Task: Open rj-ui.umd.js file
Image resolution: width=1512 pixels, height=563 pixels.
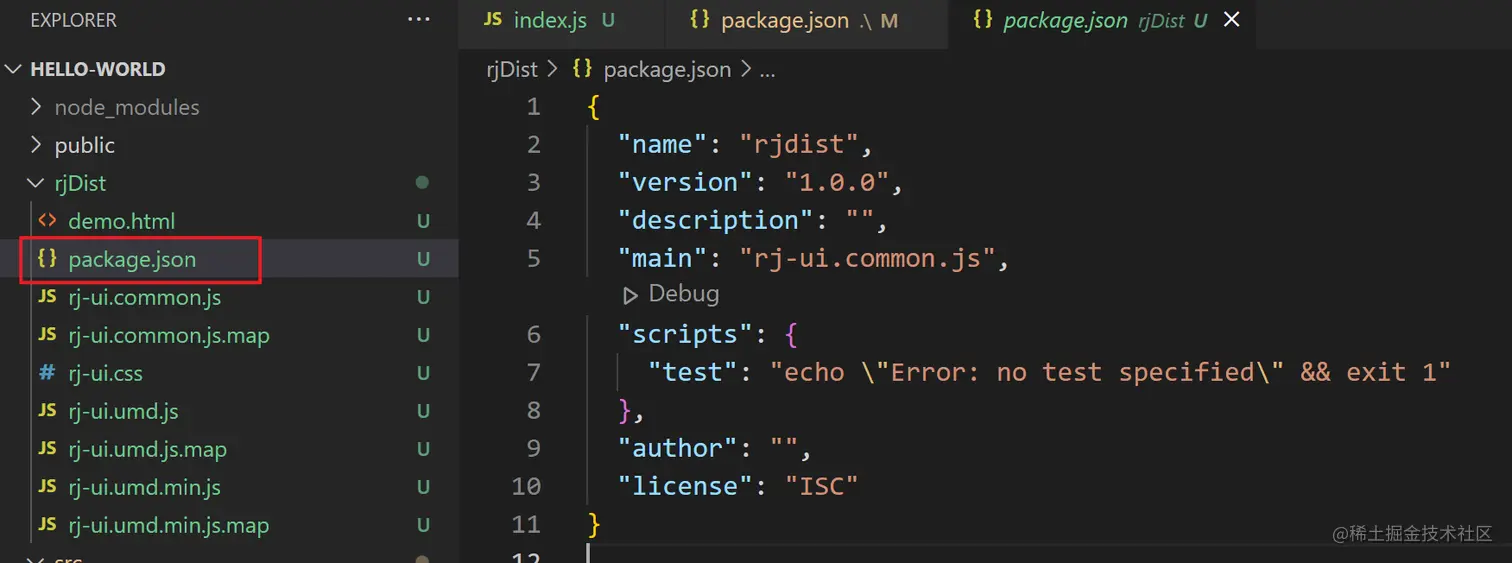Action: pos(123,411)
